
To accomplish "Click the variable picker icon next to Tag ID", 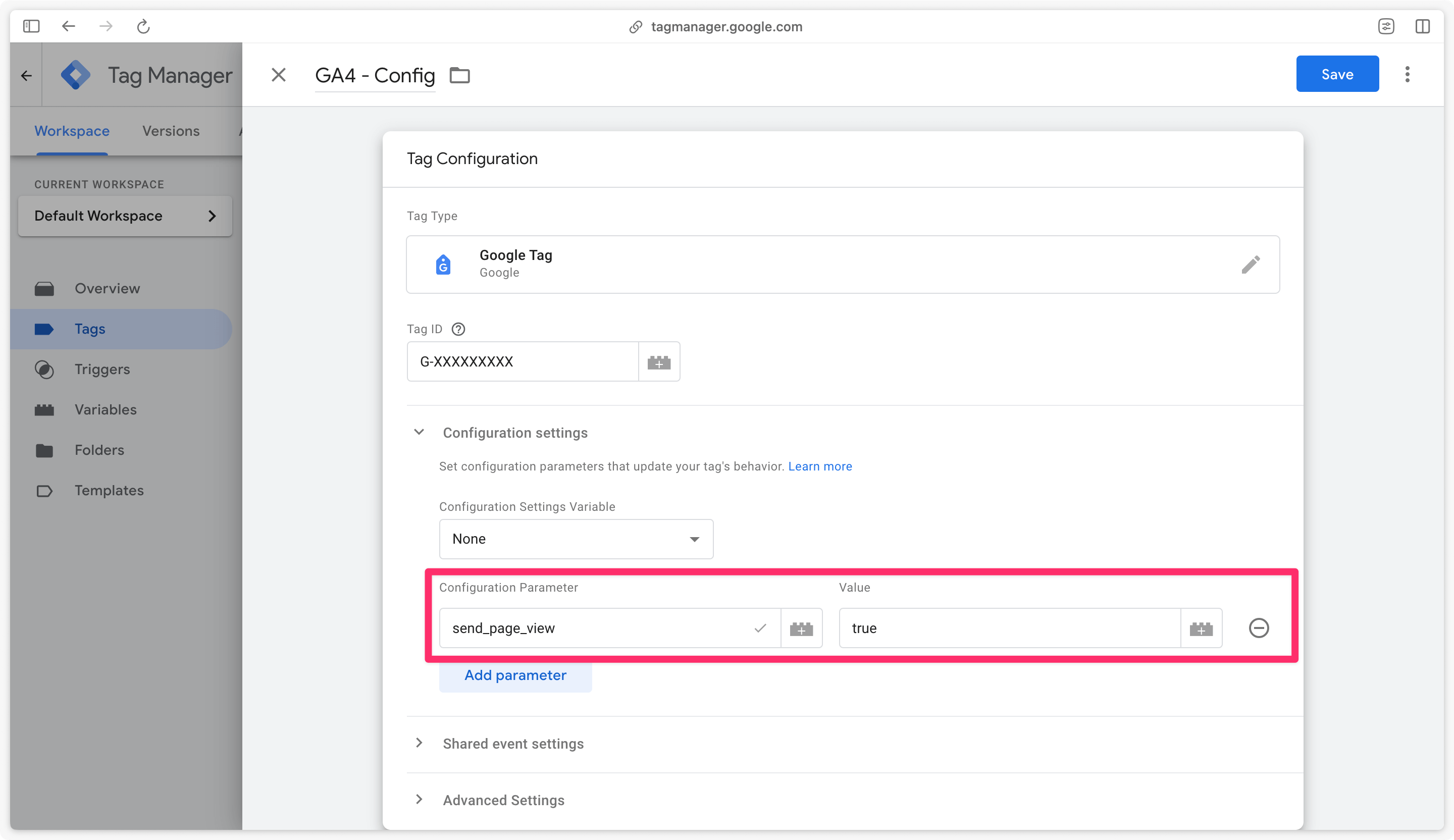I will [x=659, y=362].
